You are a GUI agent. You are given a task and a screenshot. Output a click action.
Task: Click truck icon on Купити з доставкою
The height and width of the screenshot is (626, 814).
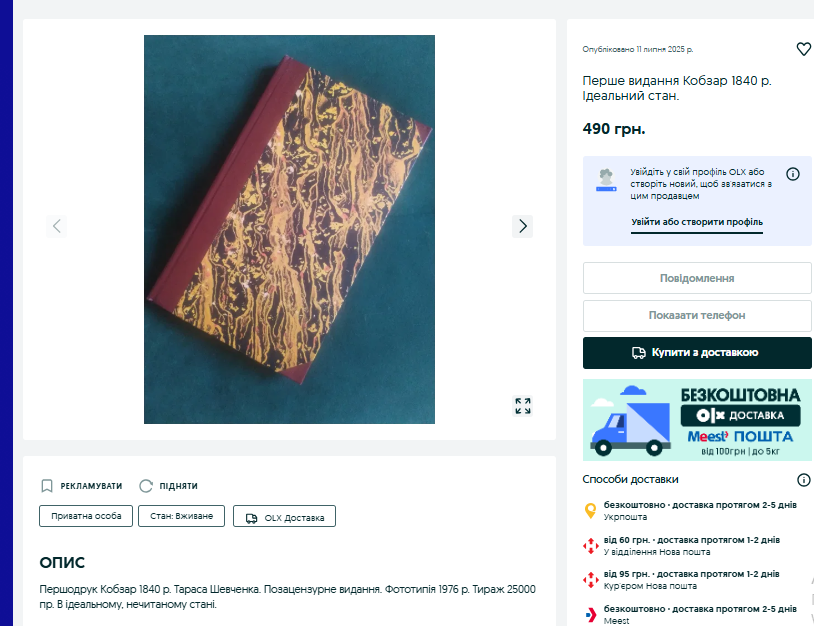tap(639, 353)
